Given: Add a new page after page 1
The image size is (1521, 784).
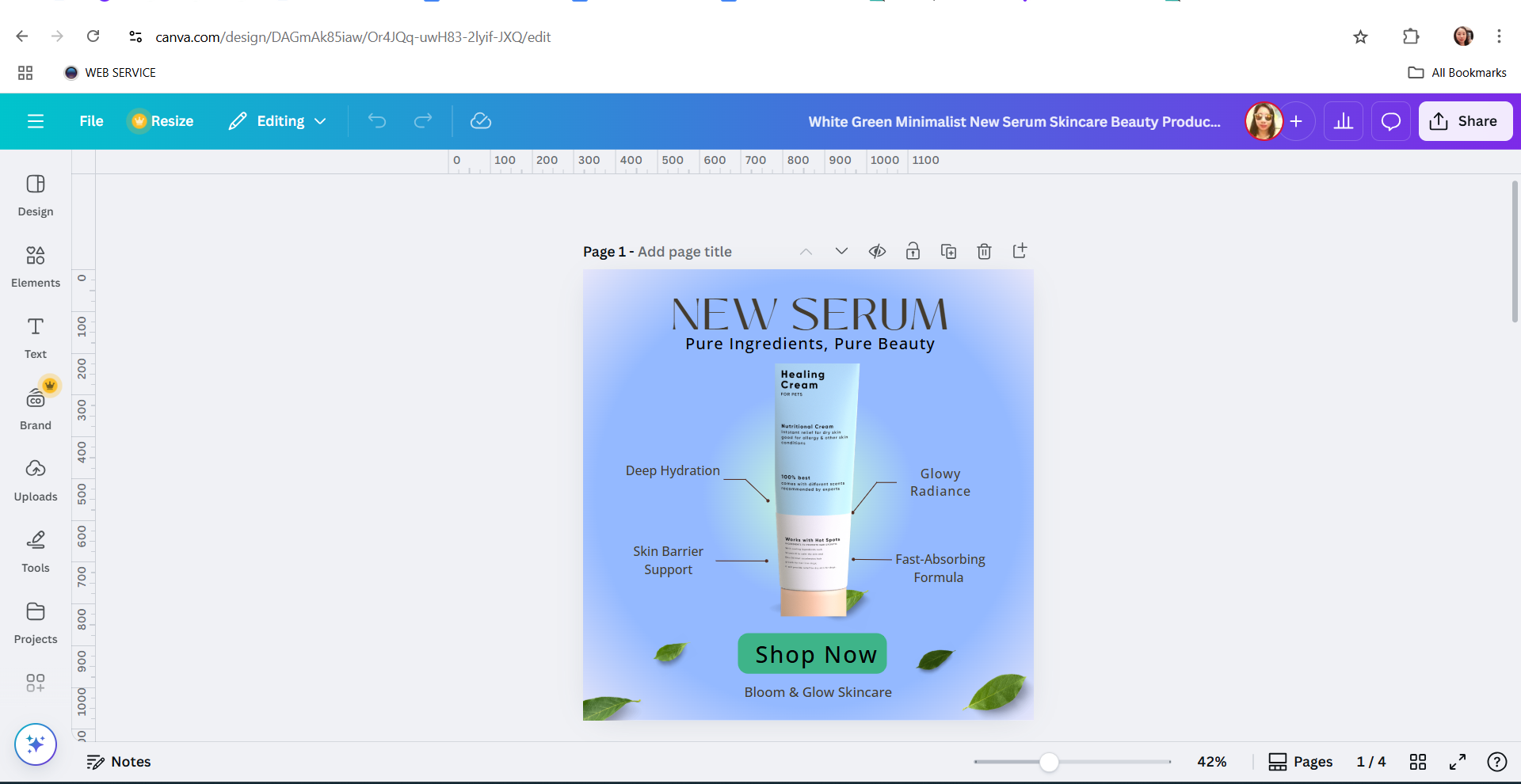Looking at the screenshot, I should (1020, 251).
